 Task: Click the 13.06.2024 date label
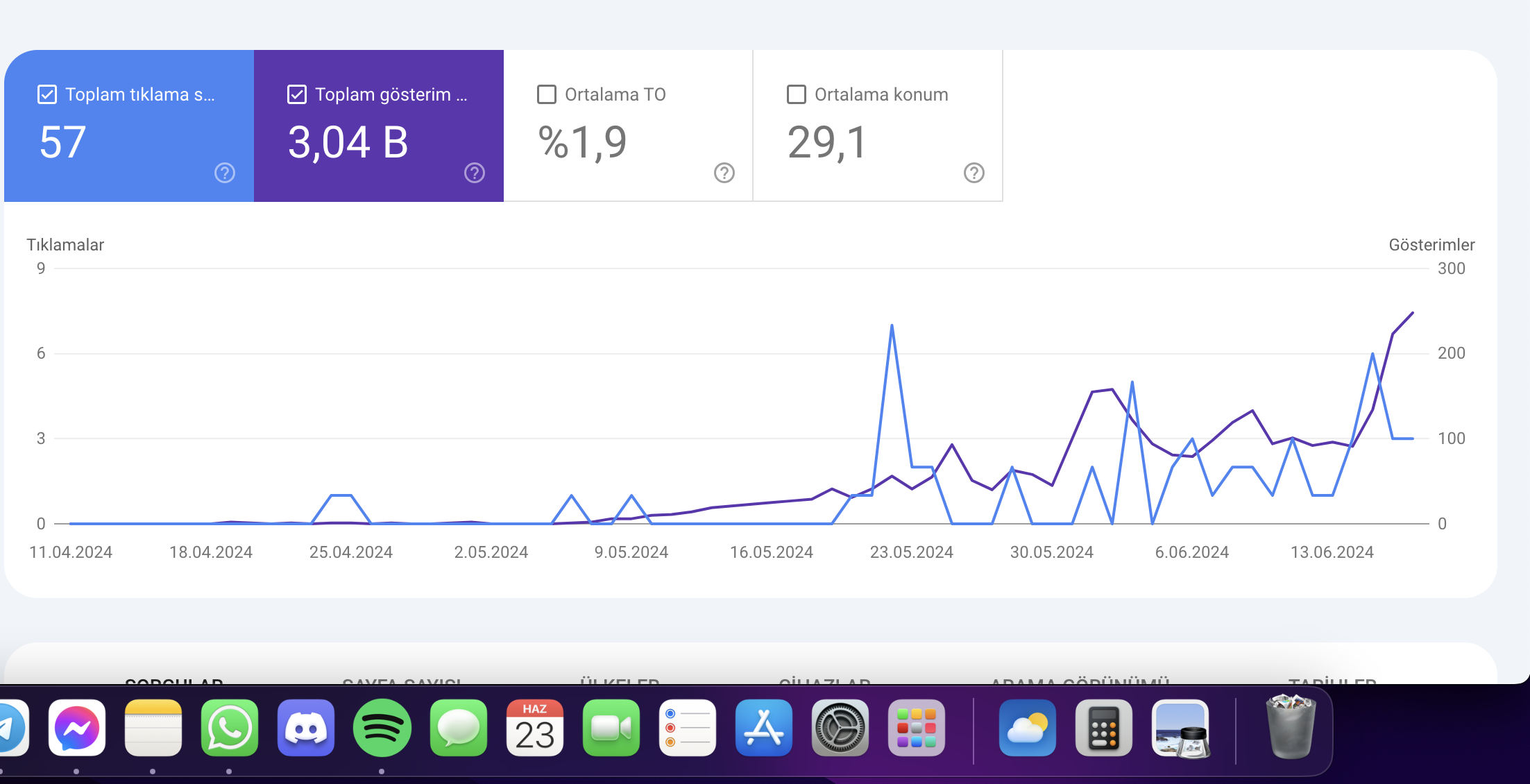click(1332, 552)
